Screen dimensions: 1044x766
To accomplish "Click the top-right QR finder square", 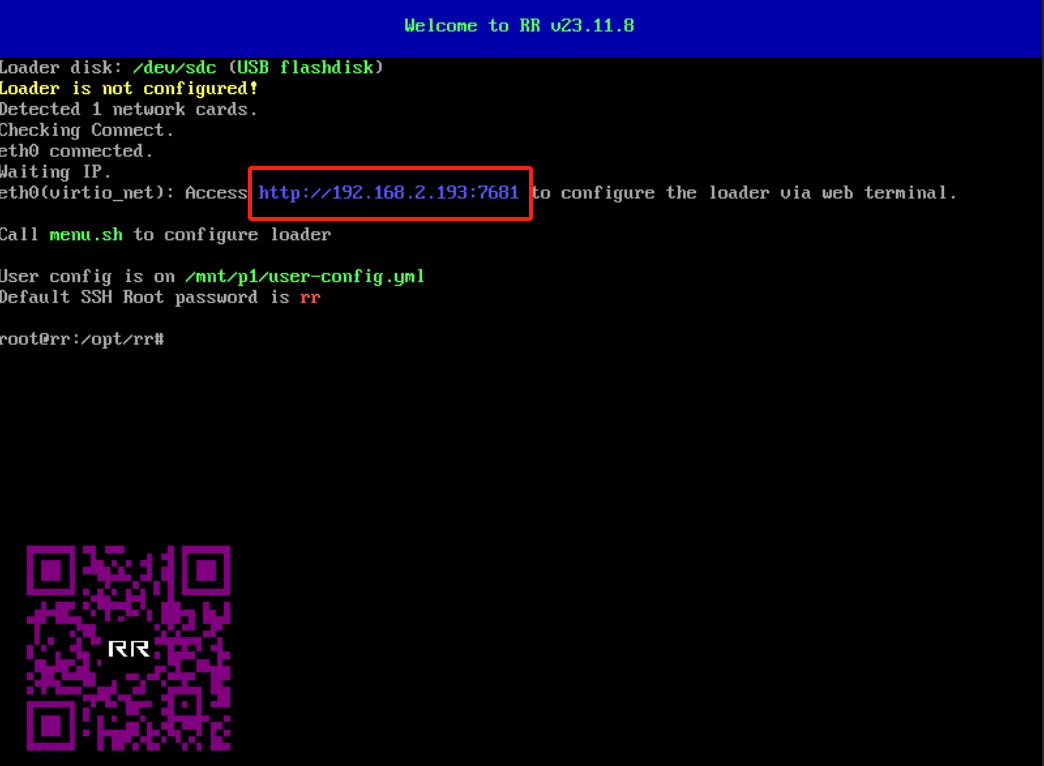I will [x=206, y=570].
